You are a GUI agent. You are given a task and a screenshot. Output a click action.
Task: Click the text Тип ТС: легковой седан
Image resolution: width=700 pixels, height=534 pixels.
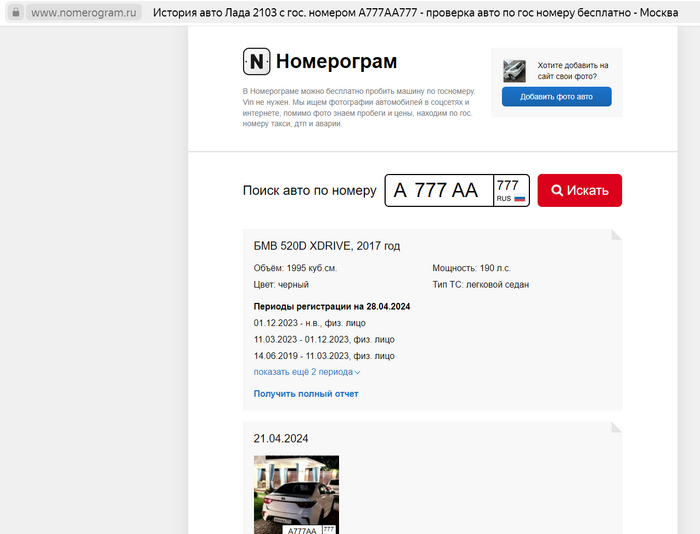pos(480,284)
